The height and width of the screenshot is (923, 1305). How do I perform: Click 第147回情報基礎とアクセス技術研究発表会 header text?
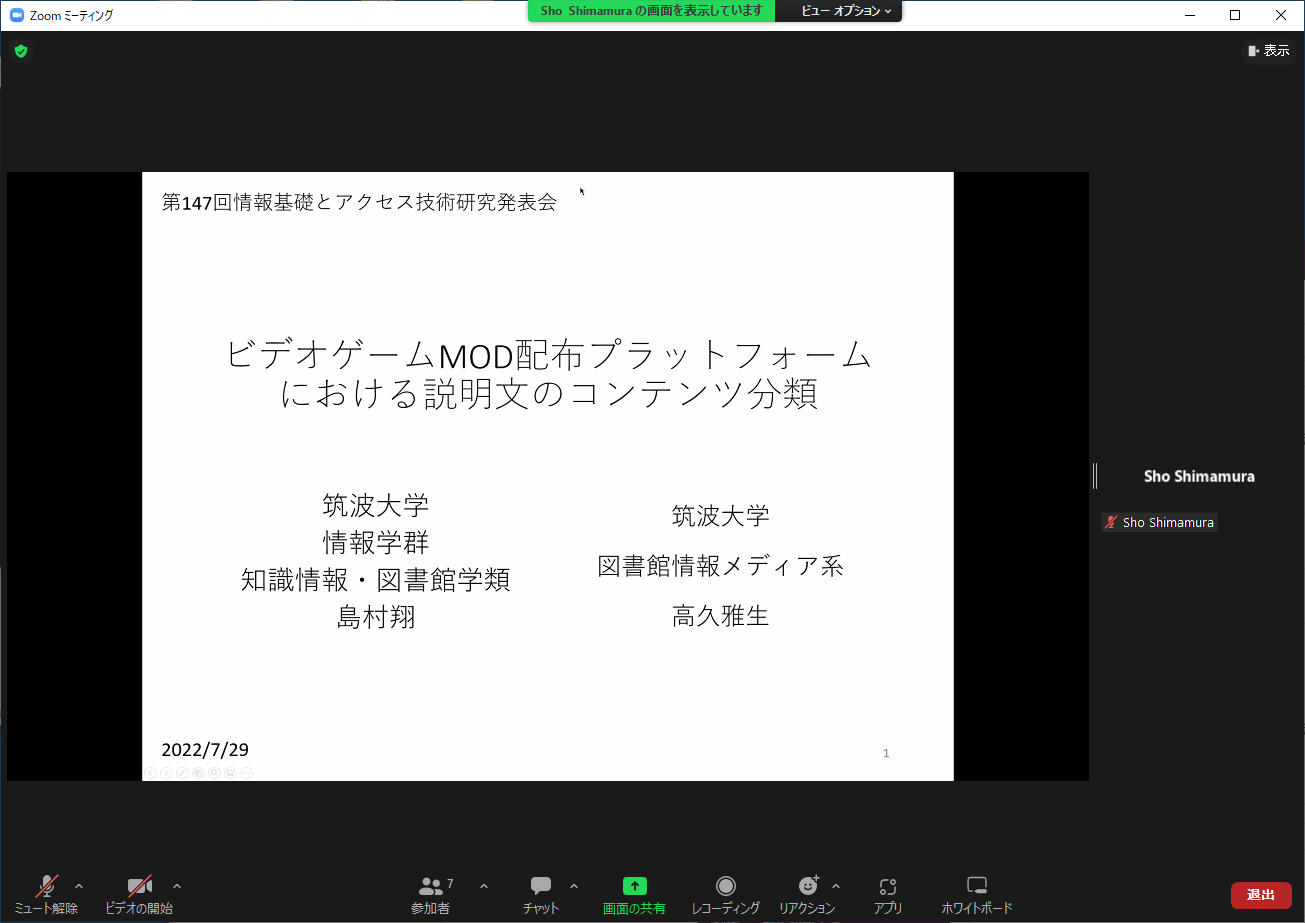point(359,202)
